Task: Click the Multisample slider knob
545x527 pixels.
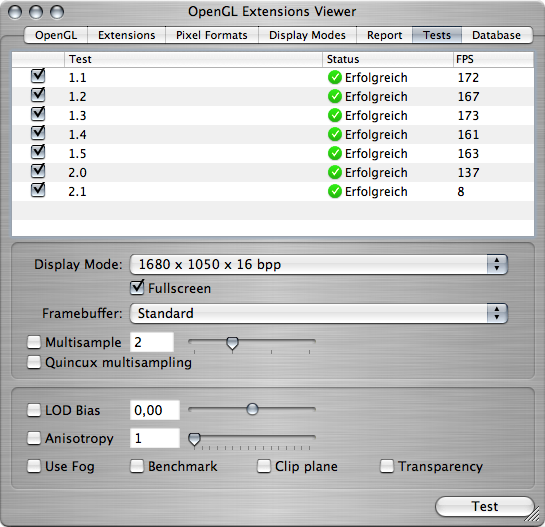Action: click(232, 343)
